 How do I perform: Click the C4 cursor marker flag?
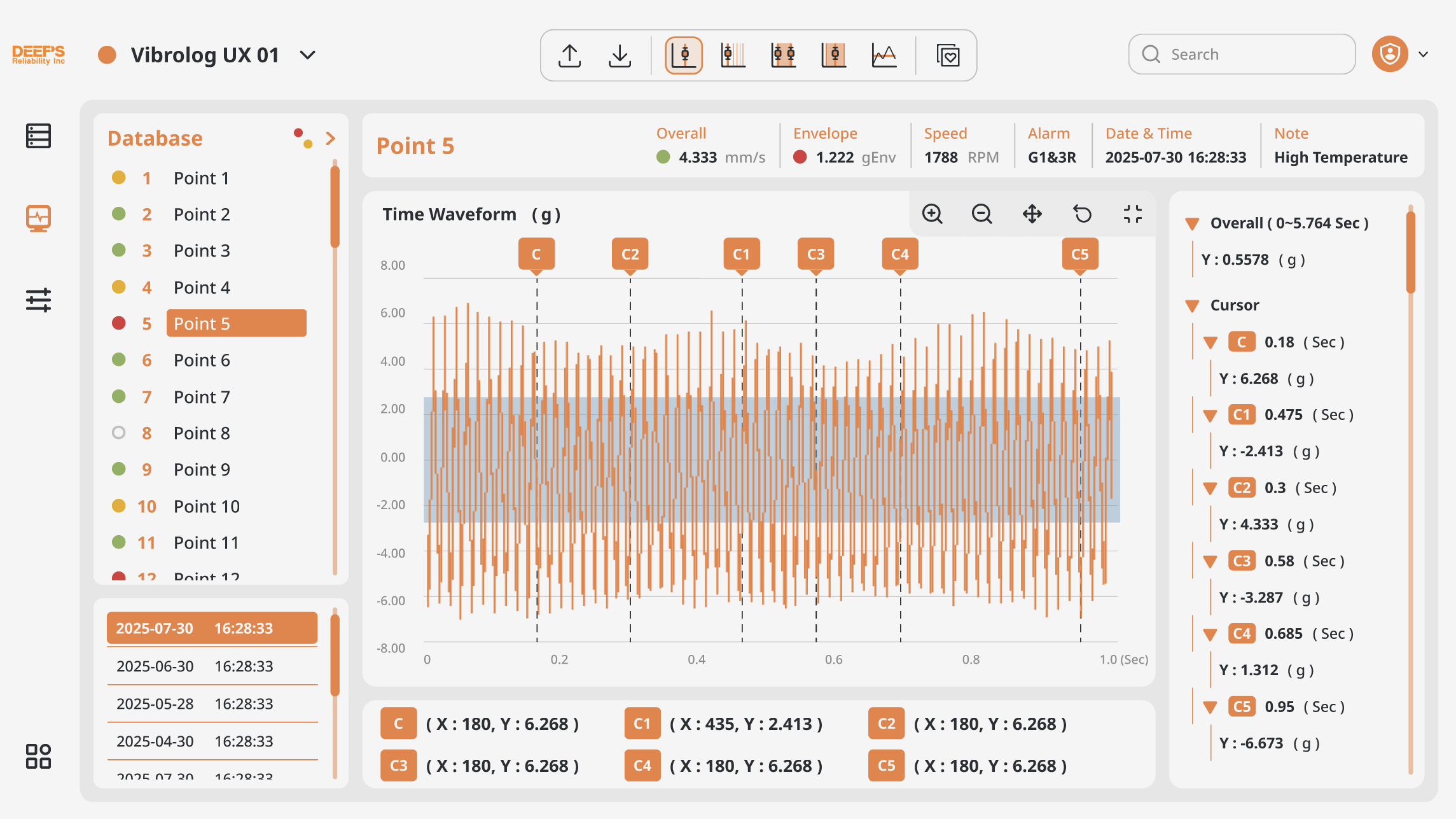(x=900, y=255)
